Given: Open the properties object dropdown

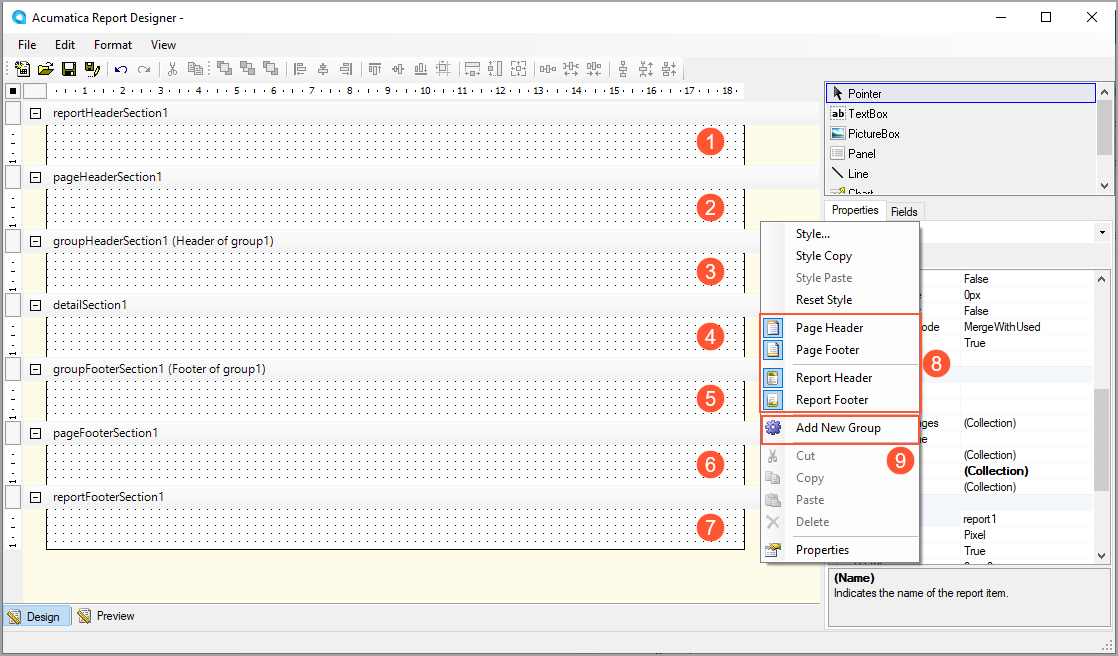Looking at the screenshot, I should point(1102,232).
